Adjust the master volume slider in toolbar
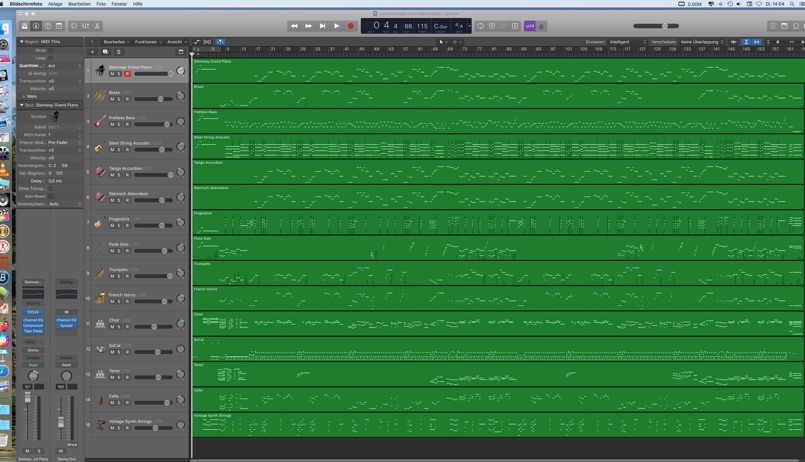805x462 pixels. [x=656, y=26]
